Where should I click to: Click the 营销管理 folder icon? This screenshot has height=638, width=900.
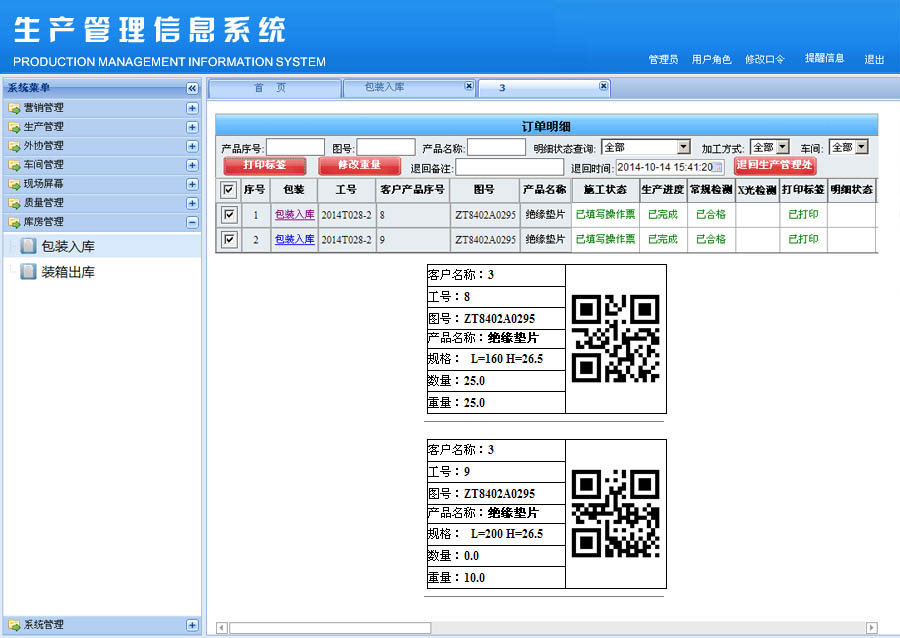[x=14, y=108]
